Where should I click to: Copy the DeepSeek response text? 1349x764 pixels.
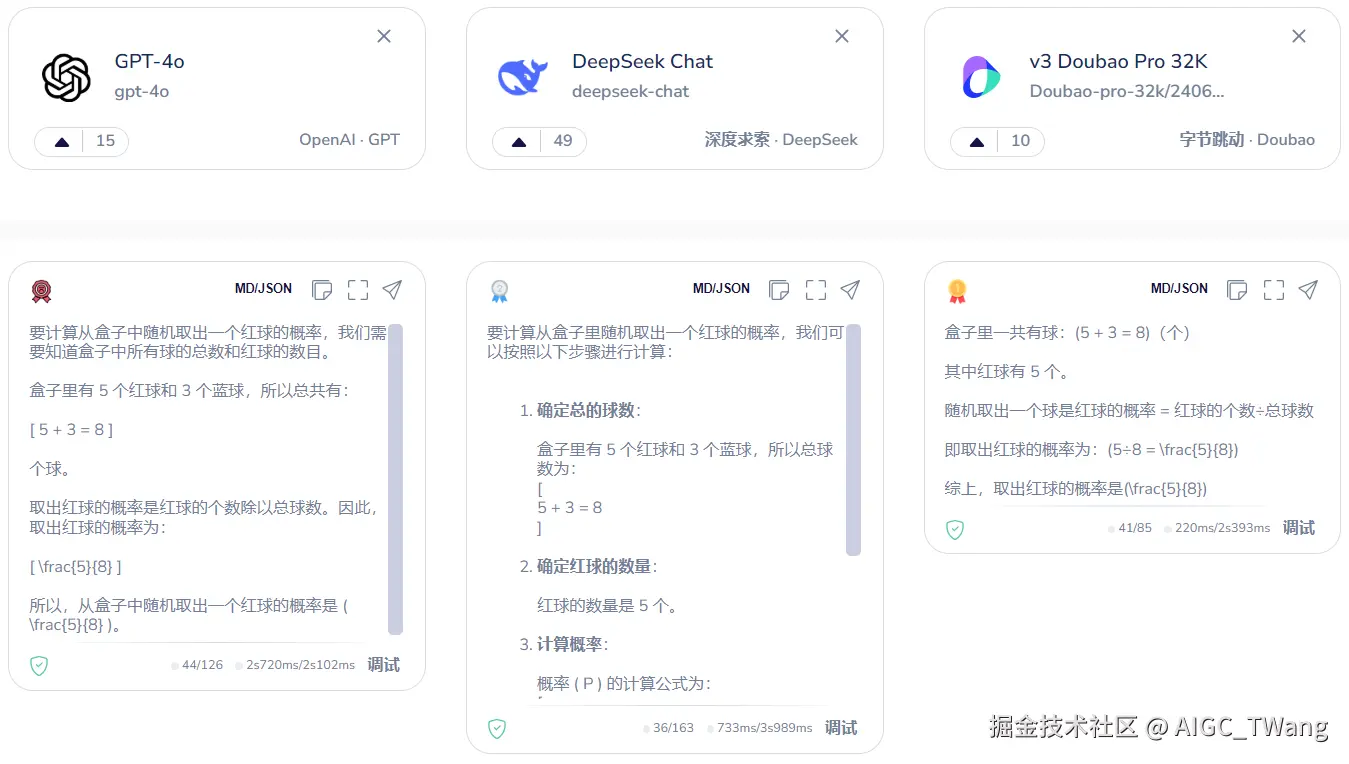(x=779, y=290)
